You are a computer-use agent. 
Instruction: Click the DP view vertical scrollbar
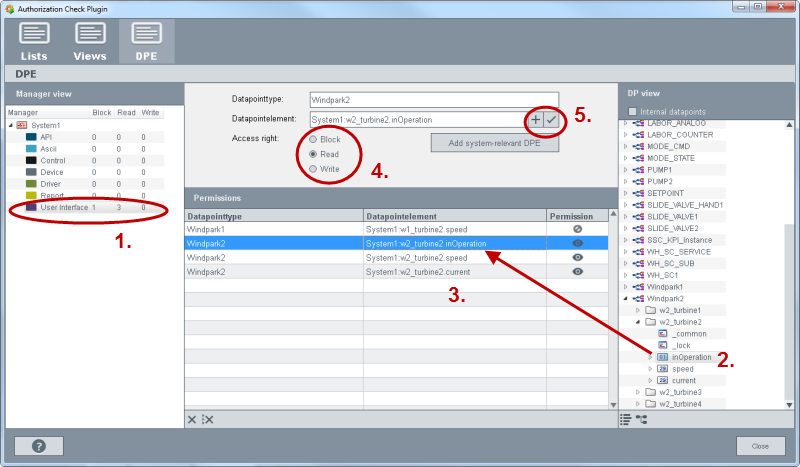click(789, 300)
